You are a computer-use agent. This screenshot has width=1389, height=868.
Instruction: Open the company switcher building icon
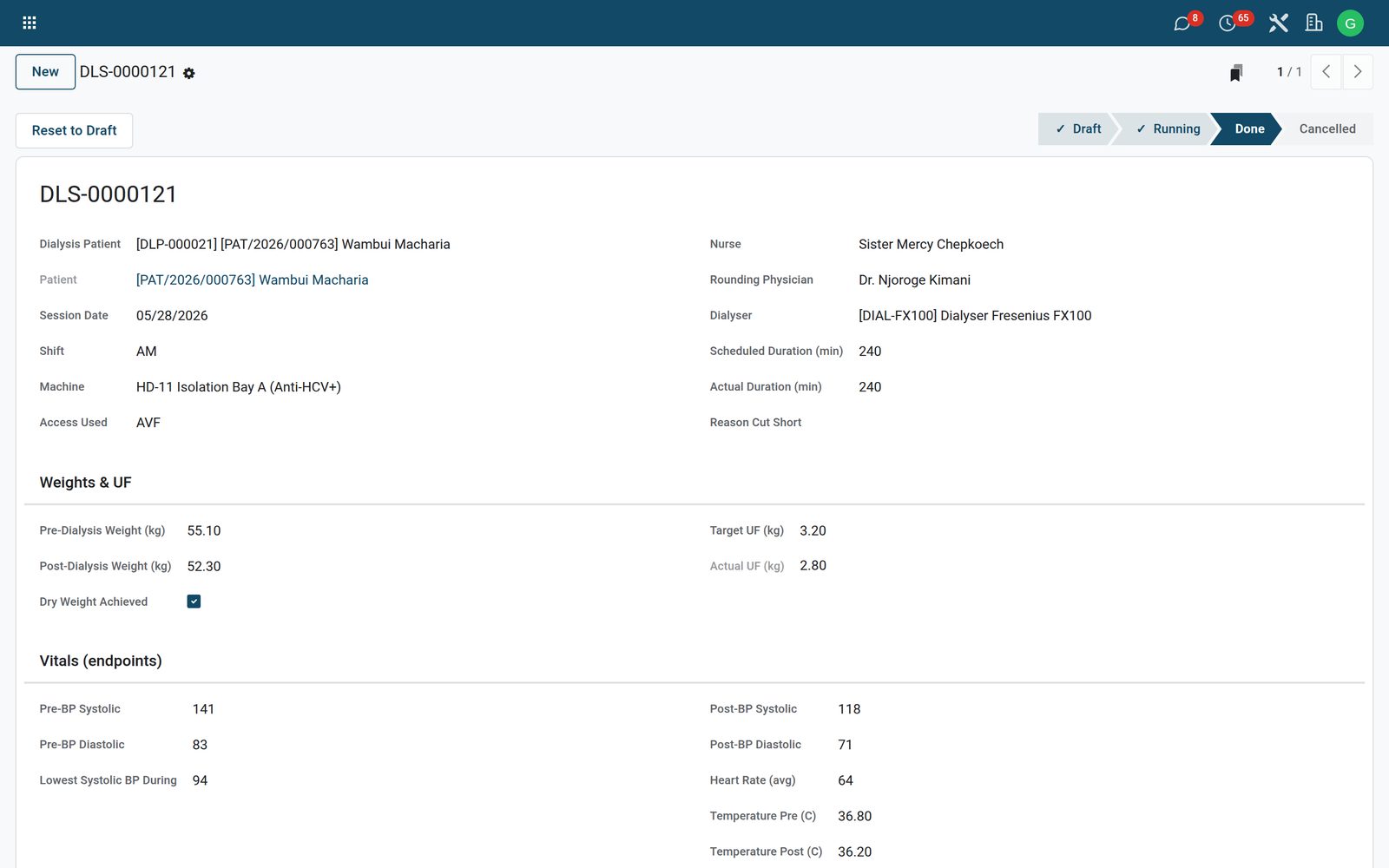click(x=1314, y=23)
